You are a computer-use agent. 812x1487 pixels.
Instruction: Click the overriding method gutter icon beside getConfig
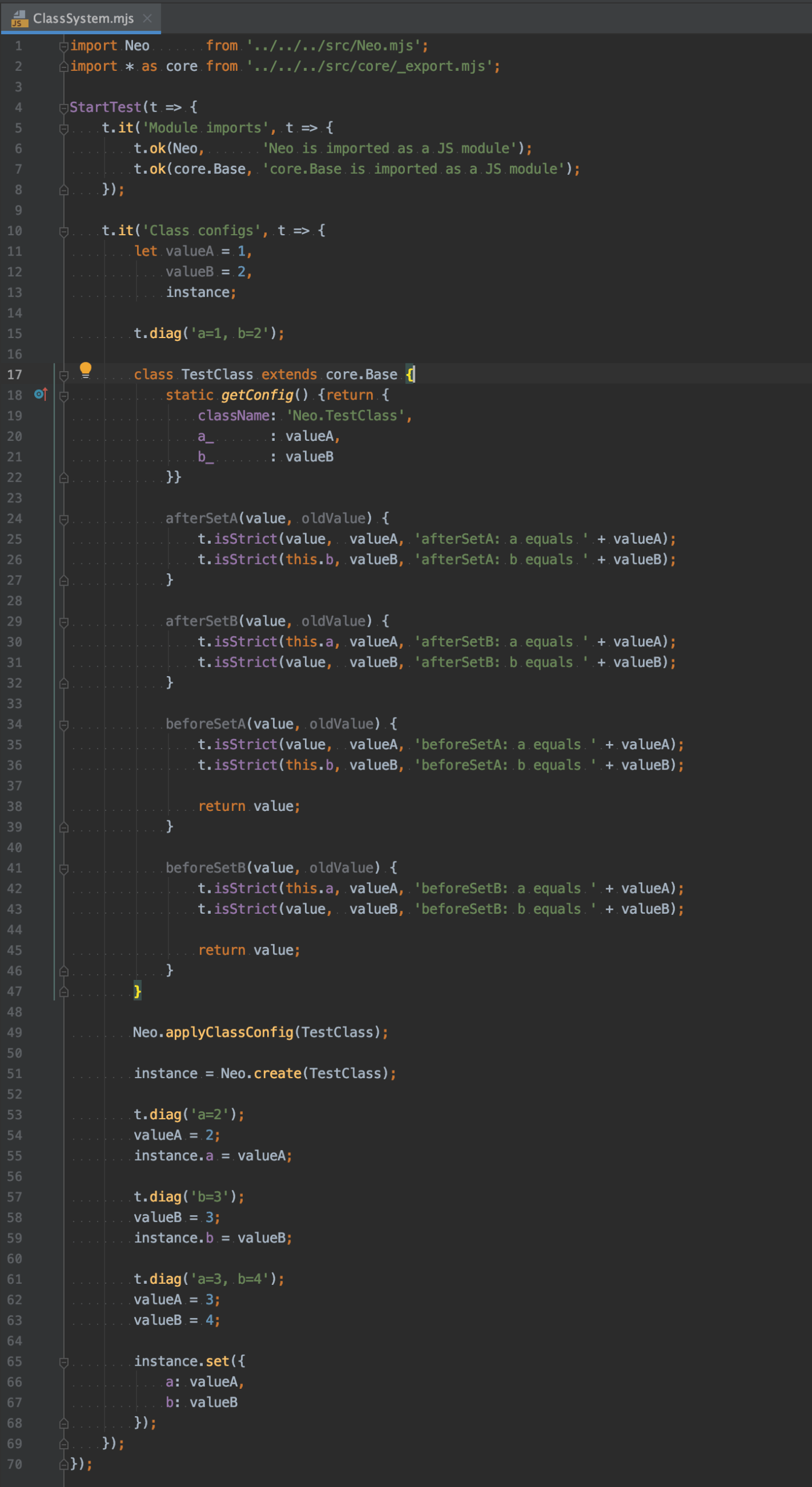(x=40, y=394)
